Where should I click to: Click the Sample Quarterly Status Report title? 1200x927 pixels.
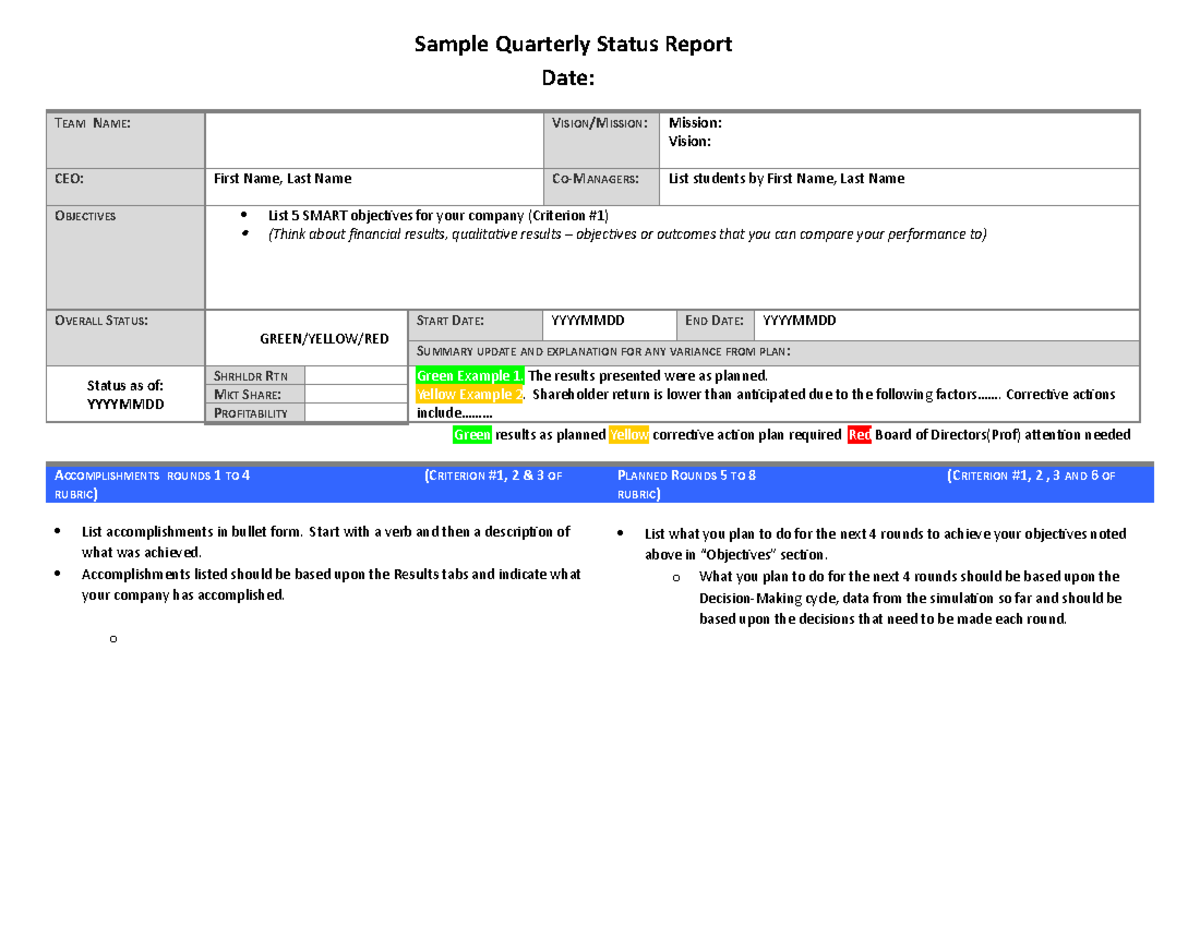[573, 43]
